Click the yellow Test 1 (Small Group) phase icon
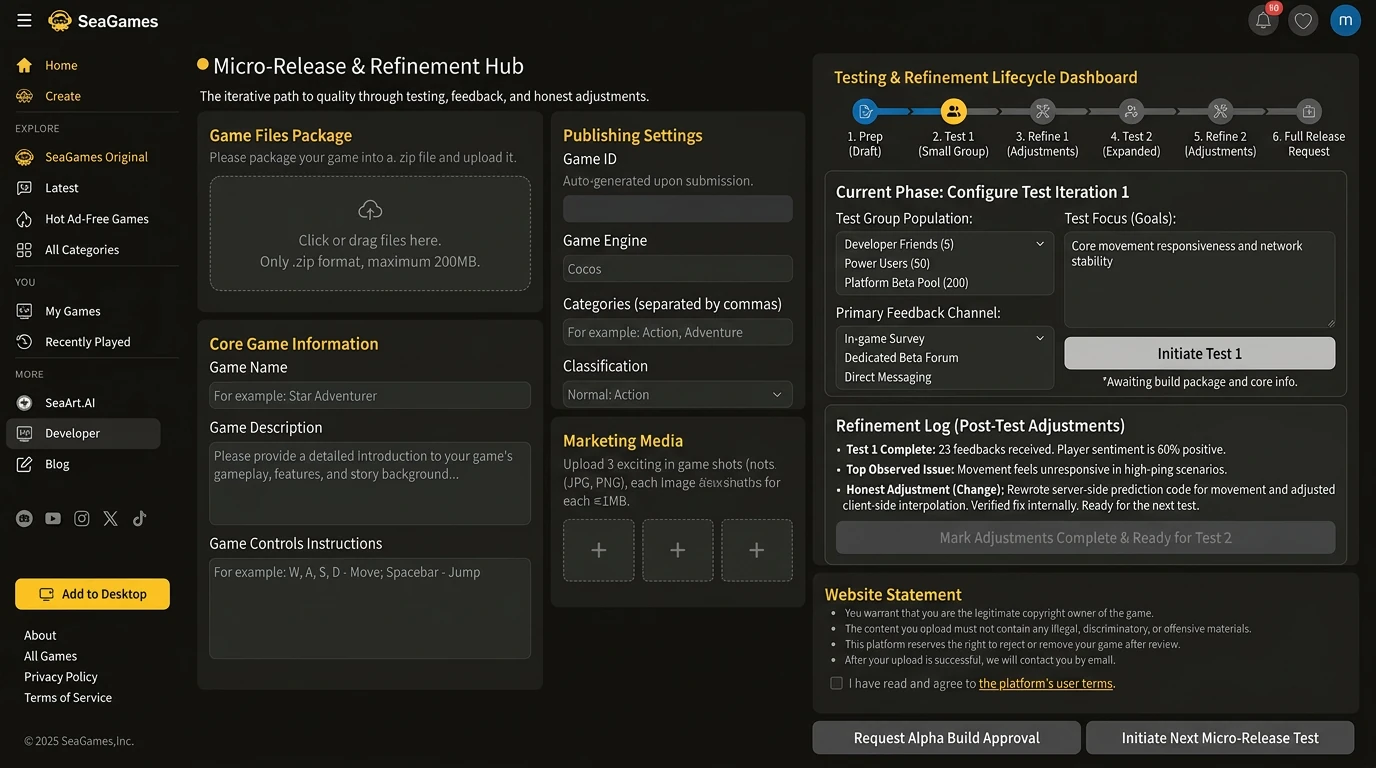This screenshot has width=1376, height=768. (953, 111)
